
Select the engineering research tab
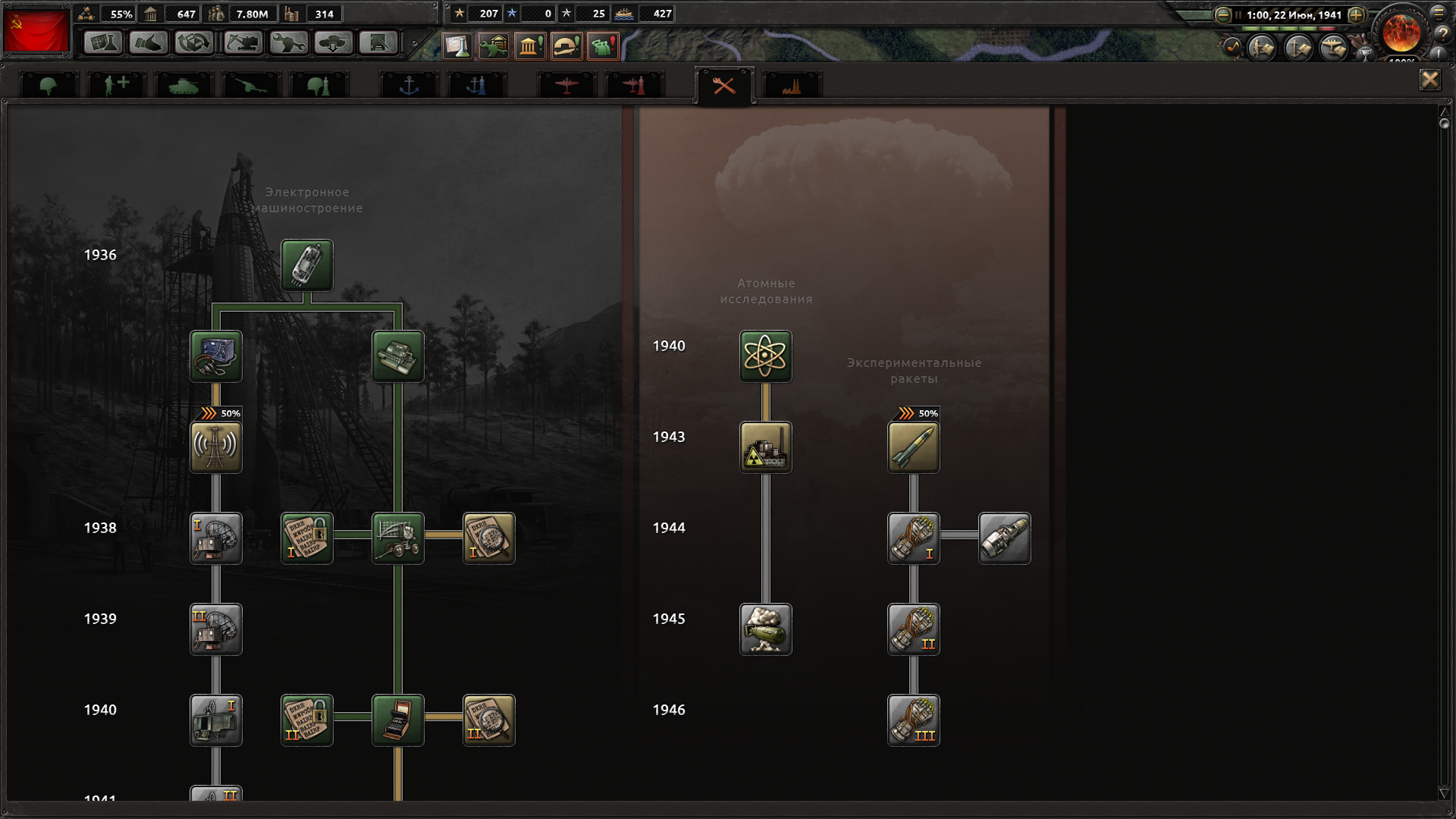[724, 86]
